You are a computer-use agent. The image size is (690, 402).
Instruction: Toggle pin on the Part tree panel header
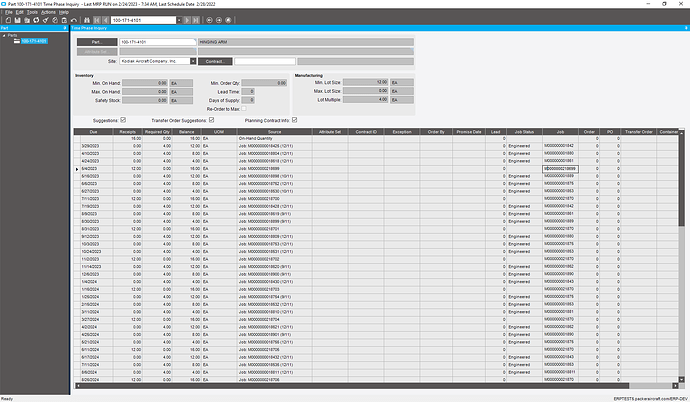click(65, 28)
